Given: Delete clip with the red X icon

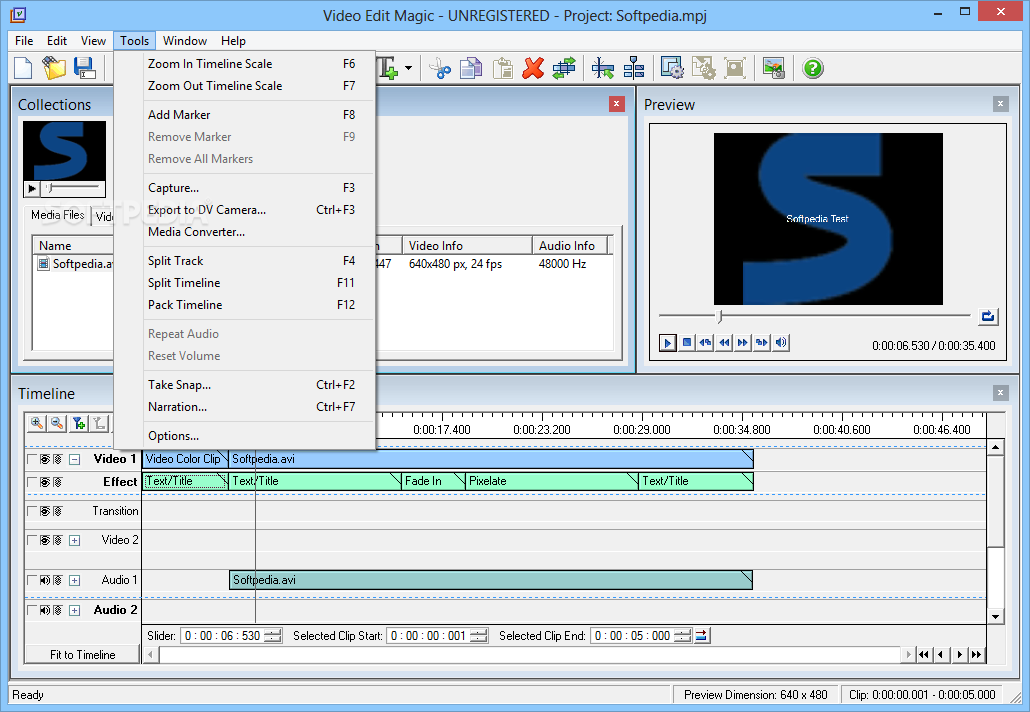Looking at the screenshot, I should coord(533,68).
